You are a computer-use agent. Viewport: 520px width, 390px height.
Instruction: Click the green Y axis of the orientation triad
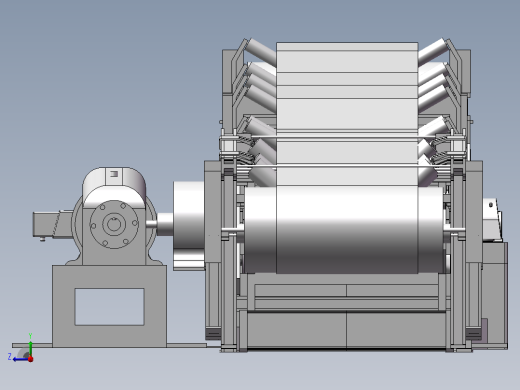pyautogui.click(x=30, y=348)
